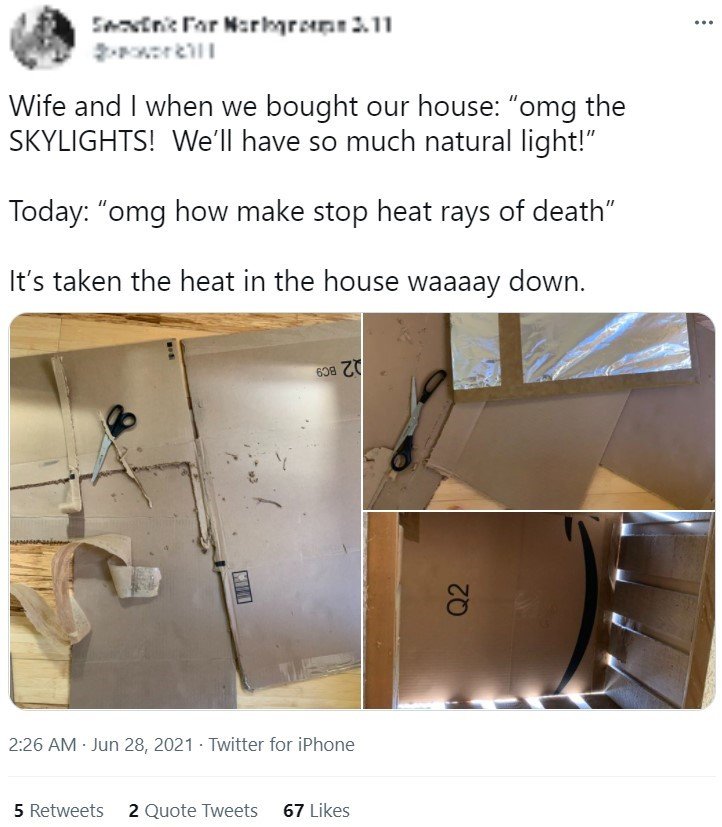Click the 'heat in the house' sentence
This screenshot has width=722, height=827.
297,281
